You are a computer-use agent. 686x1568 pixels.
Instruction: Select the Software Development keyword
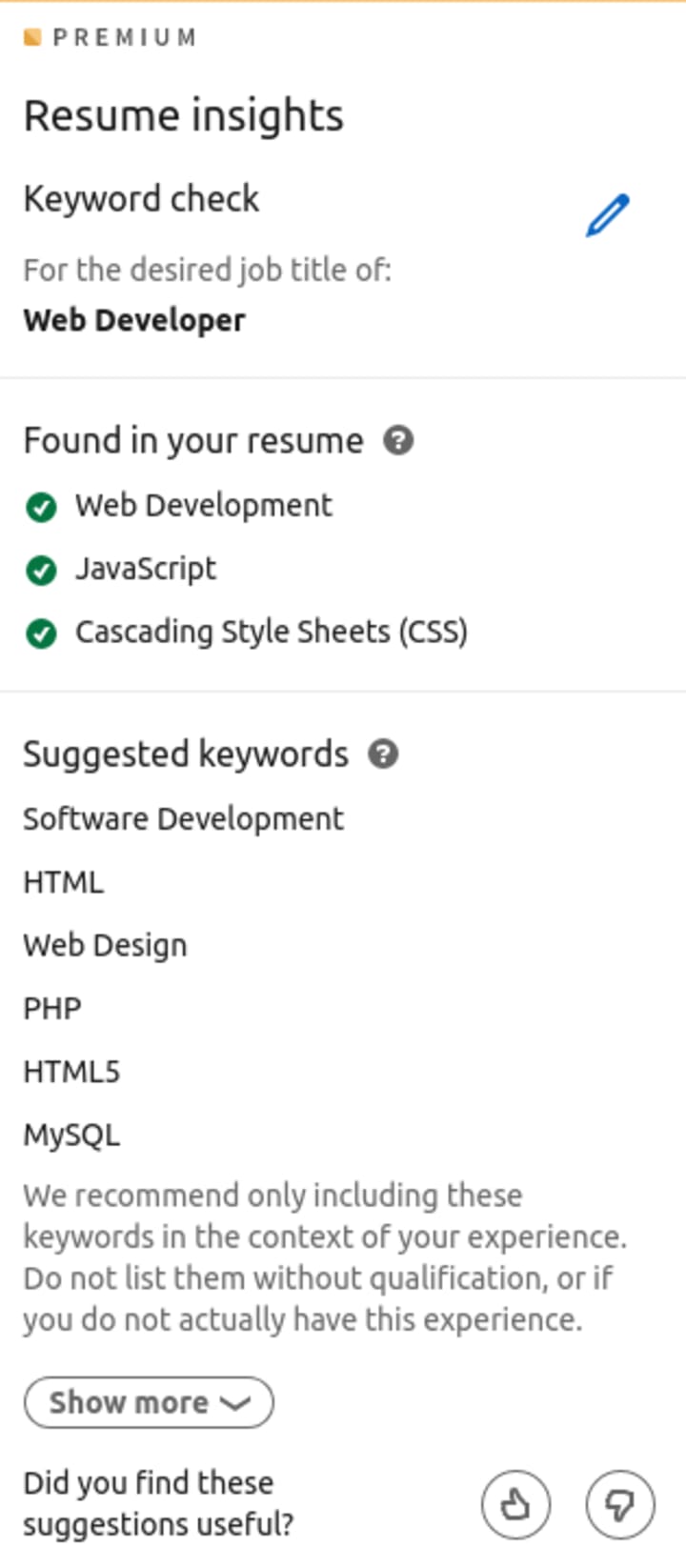click(183, 818)
